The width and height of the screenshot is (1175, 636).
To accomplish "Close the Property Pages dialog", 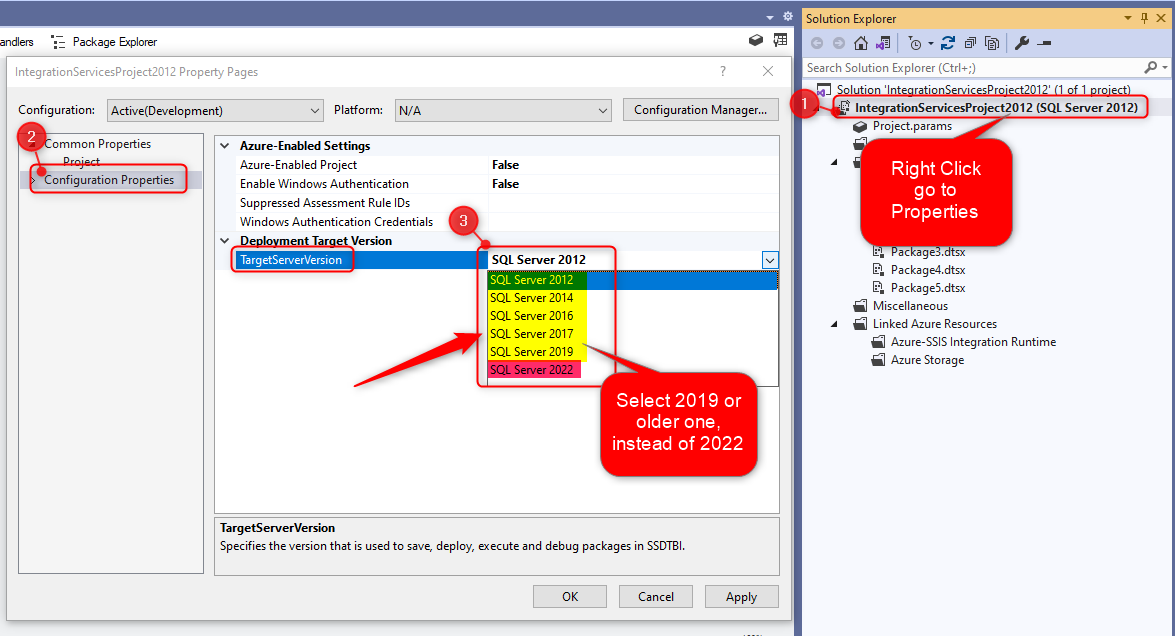I will click(x=768, y=71).
